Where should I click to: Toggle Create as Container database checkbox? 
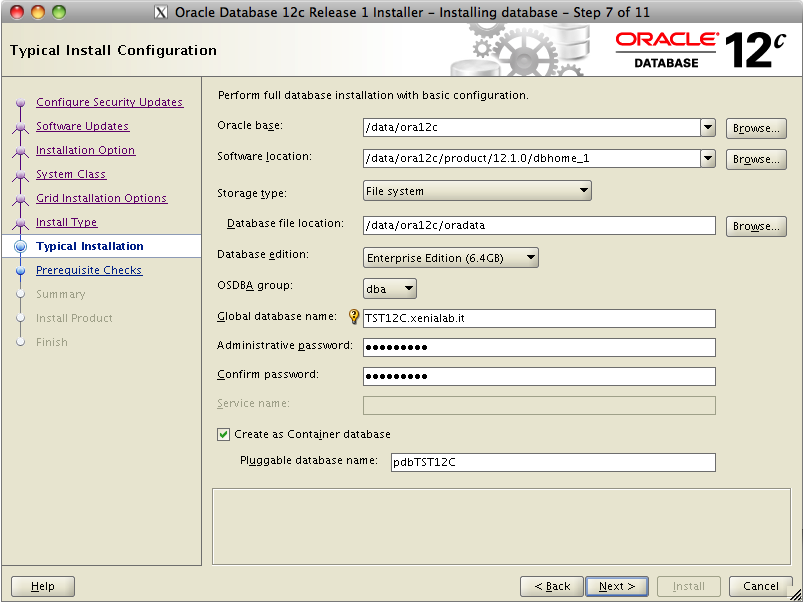223,435
